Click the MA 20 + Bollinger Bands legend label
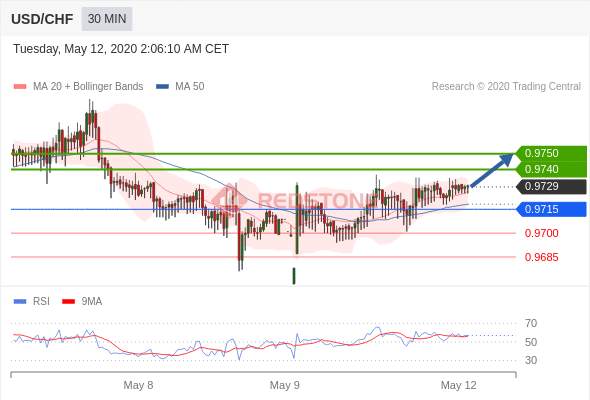The image size is (590, 400). (88, 86)
